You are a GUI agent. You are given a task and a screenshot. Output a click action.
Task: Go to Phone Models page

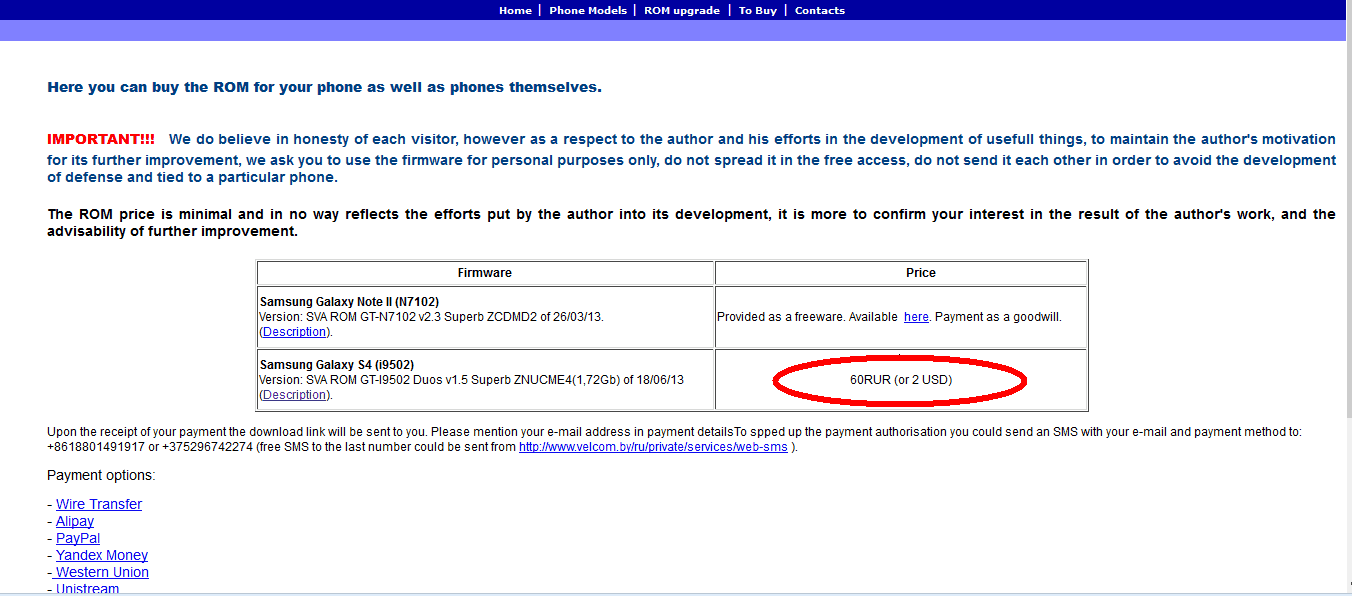pos(588,11)
